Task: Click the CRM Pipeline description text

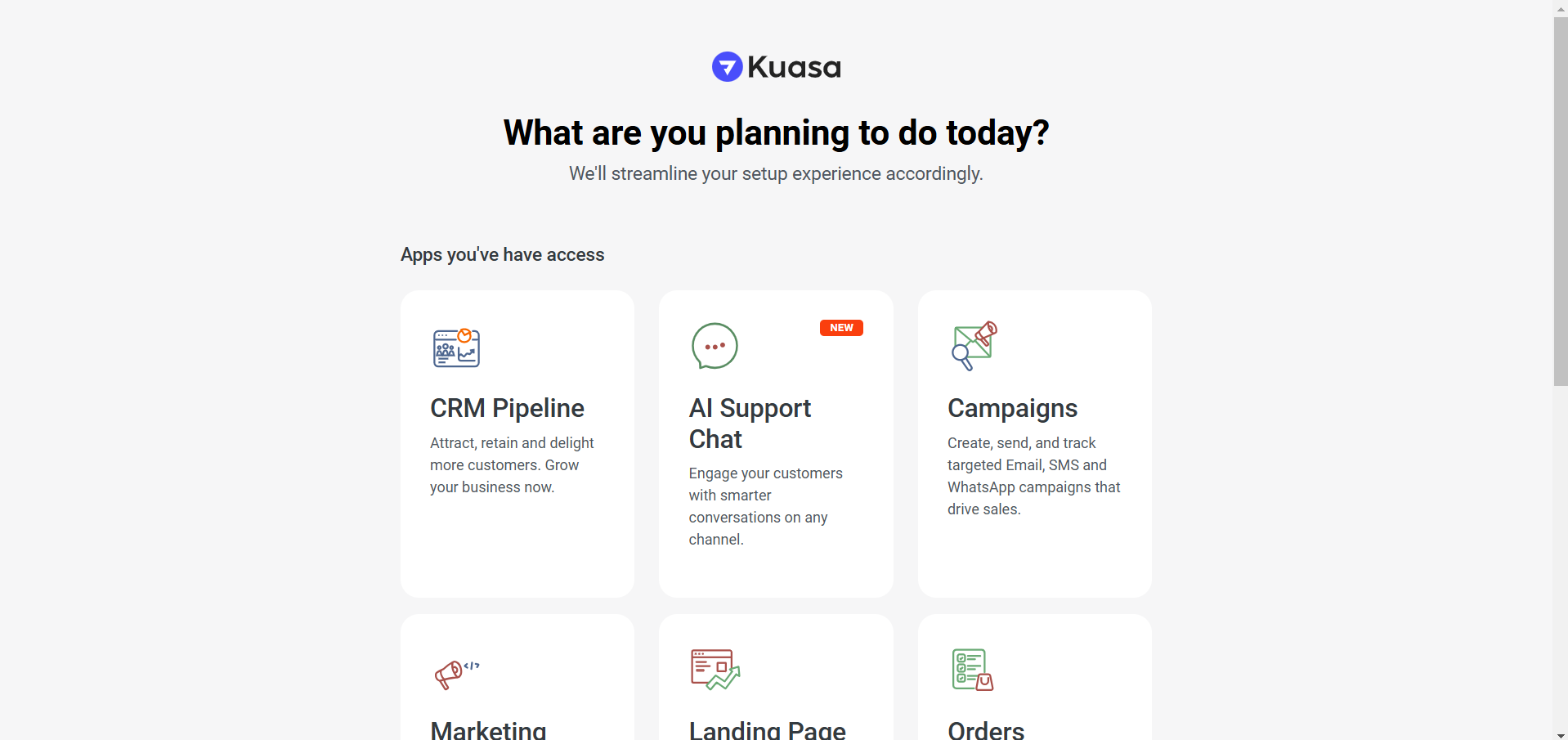Action: 512,464
